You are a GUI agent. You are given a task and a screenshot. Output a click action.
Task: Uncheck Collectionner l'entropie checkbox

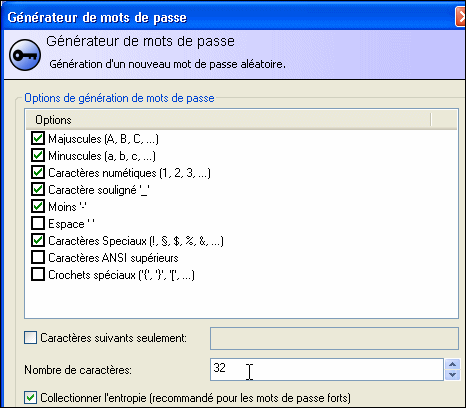30,398
